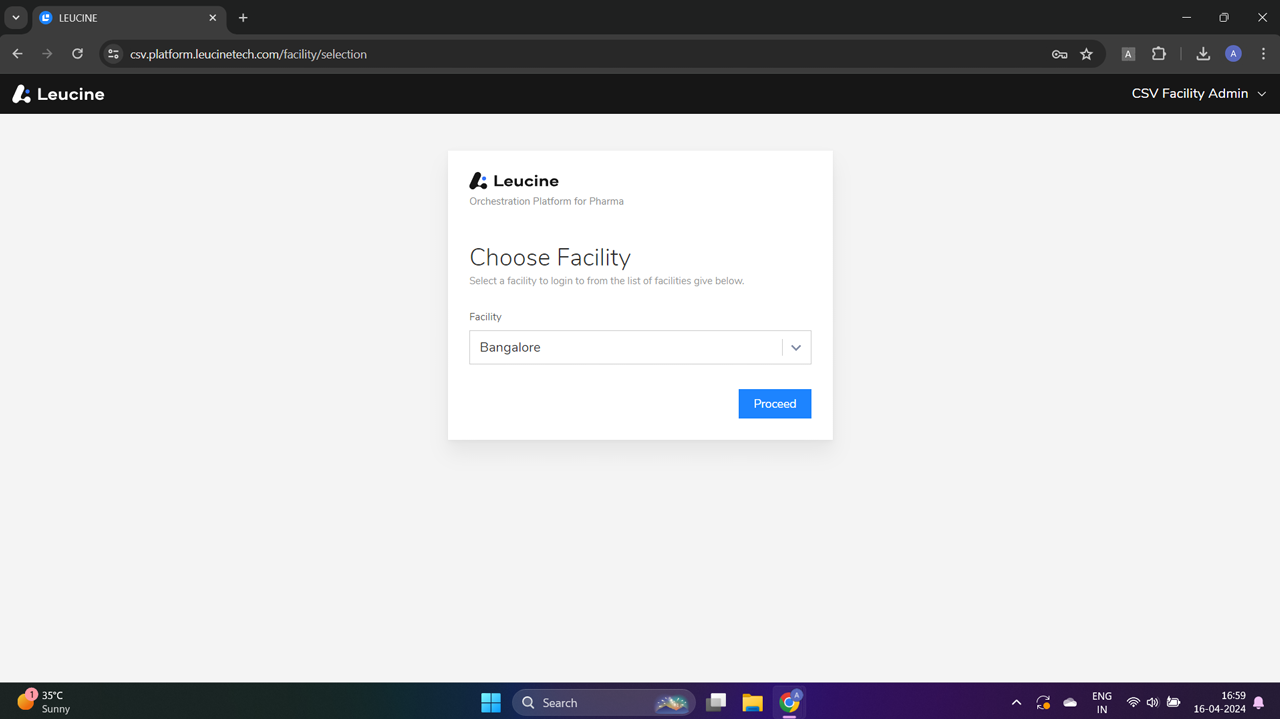Click the Choose Facility heading
This screenshot has height=719, width=1280.
click(550, 257)
